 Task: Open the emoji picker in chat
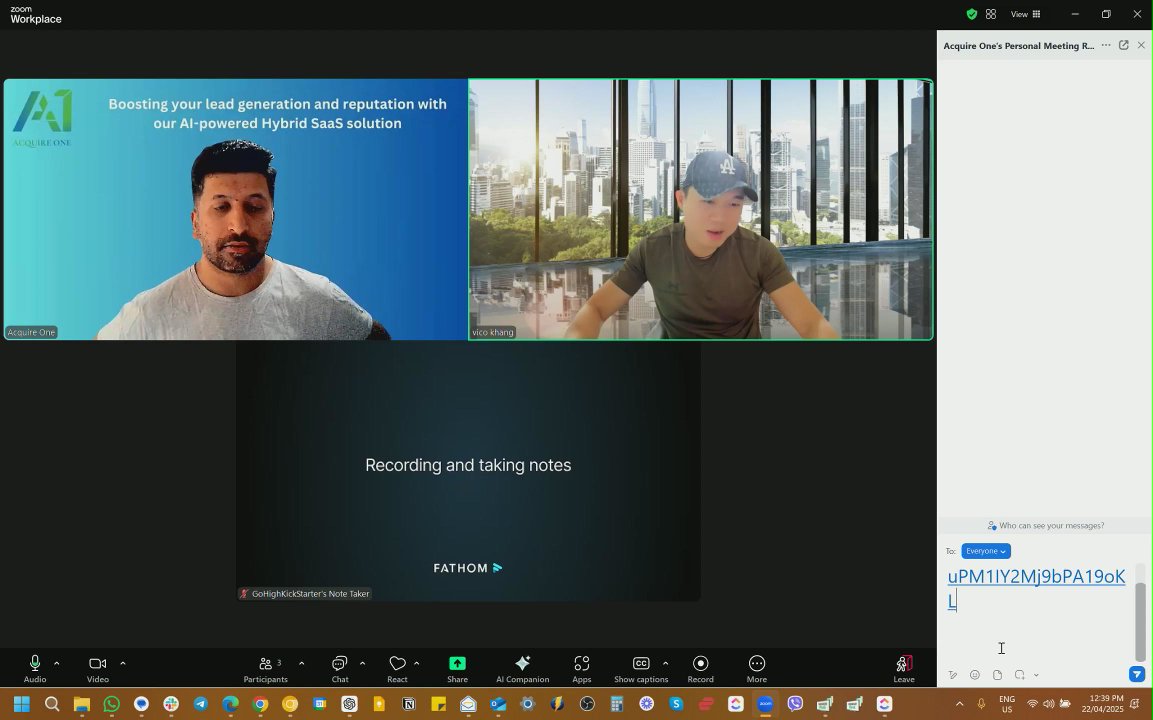pos(975,675)
